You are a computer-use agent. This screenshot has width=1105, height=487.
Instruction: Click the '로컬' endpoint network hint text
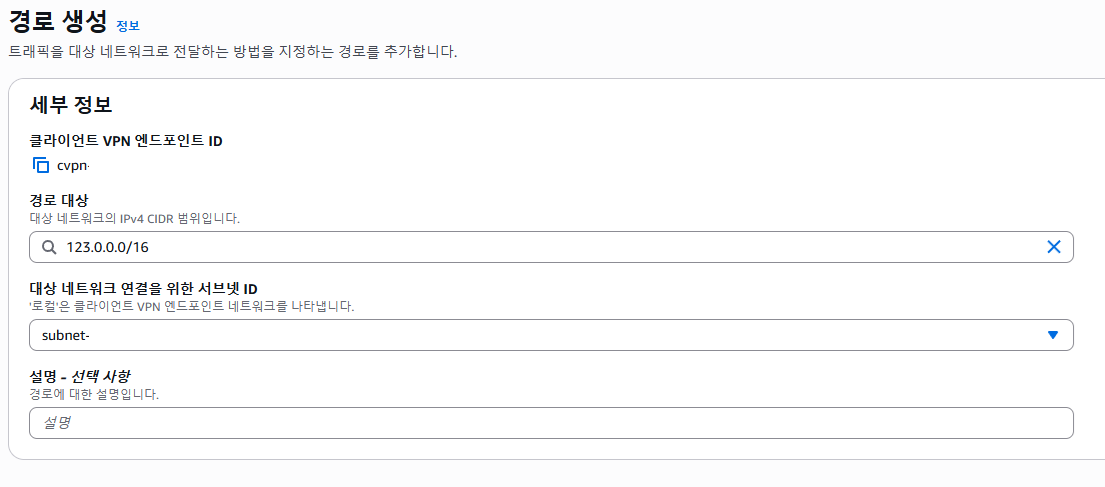[x=192, y=306]
